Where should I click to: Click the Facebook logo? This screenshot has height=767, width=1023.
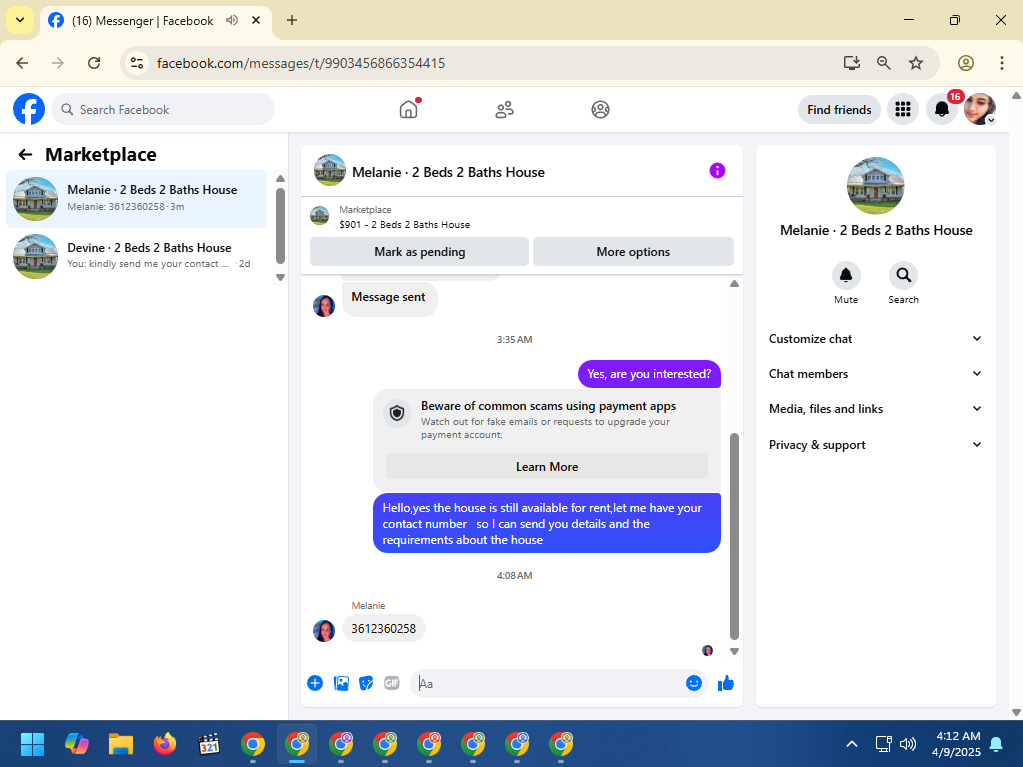point(29,109)
